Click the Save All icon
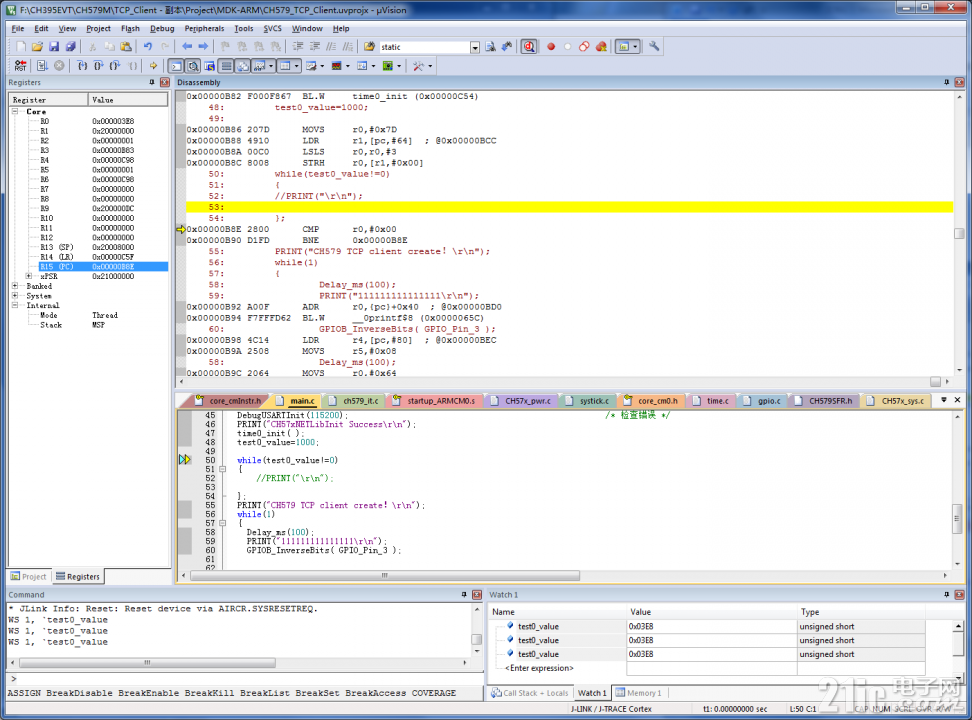Viewport: 972px width, 720px height. point(71,47)
